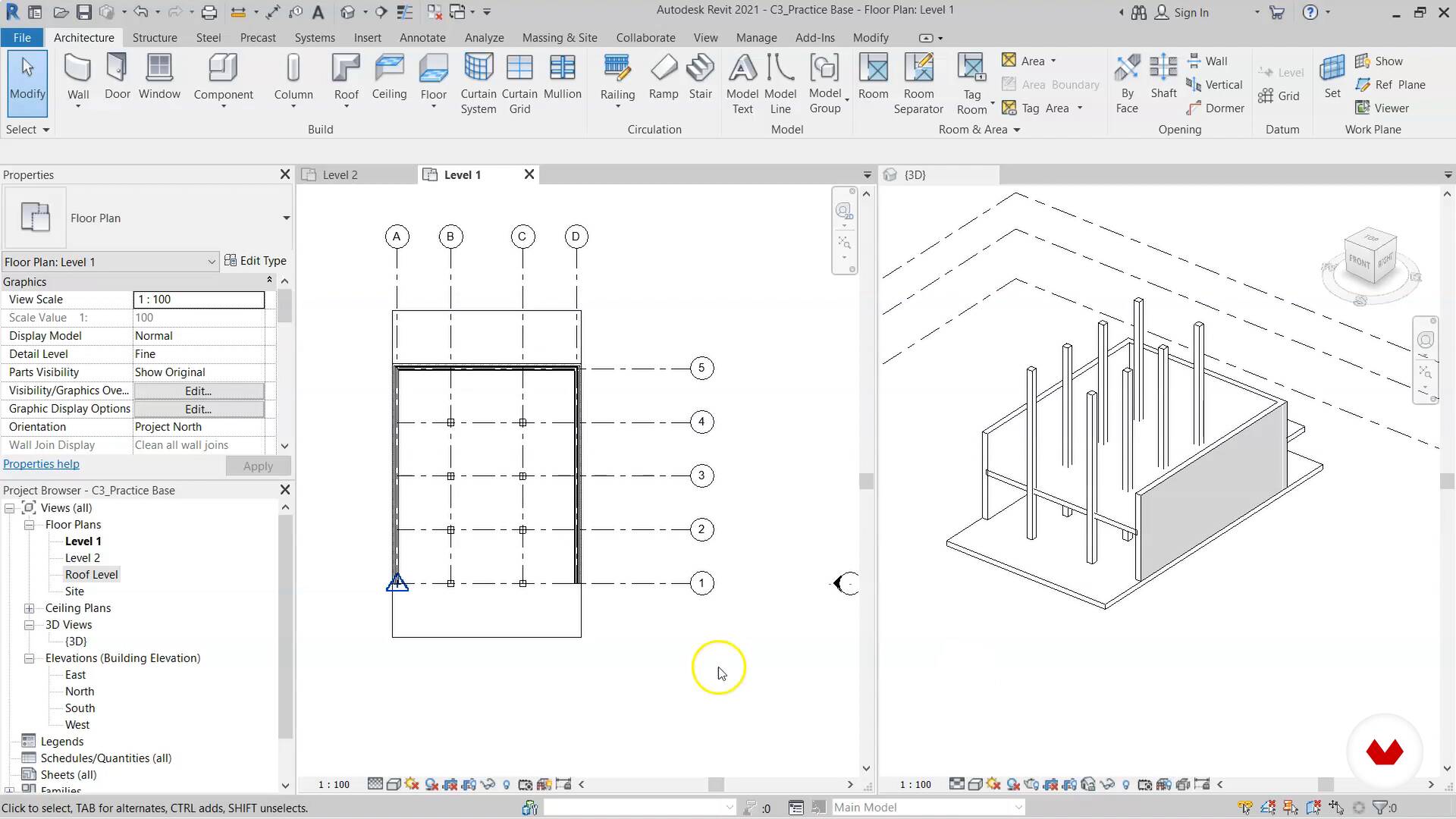Switch to the Annotate ribbon tab
Image resolution: width=1456 pixels, height=819 pixels.
click(x=422, y=37)
